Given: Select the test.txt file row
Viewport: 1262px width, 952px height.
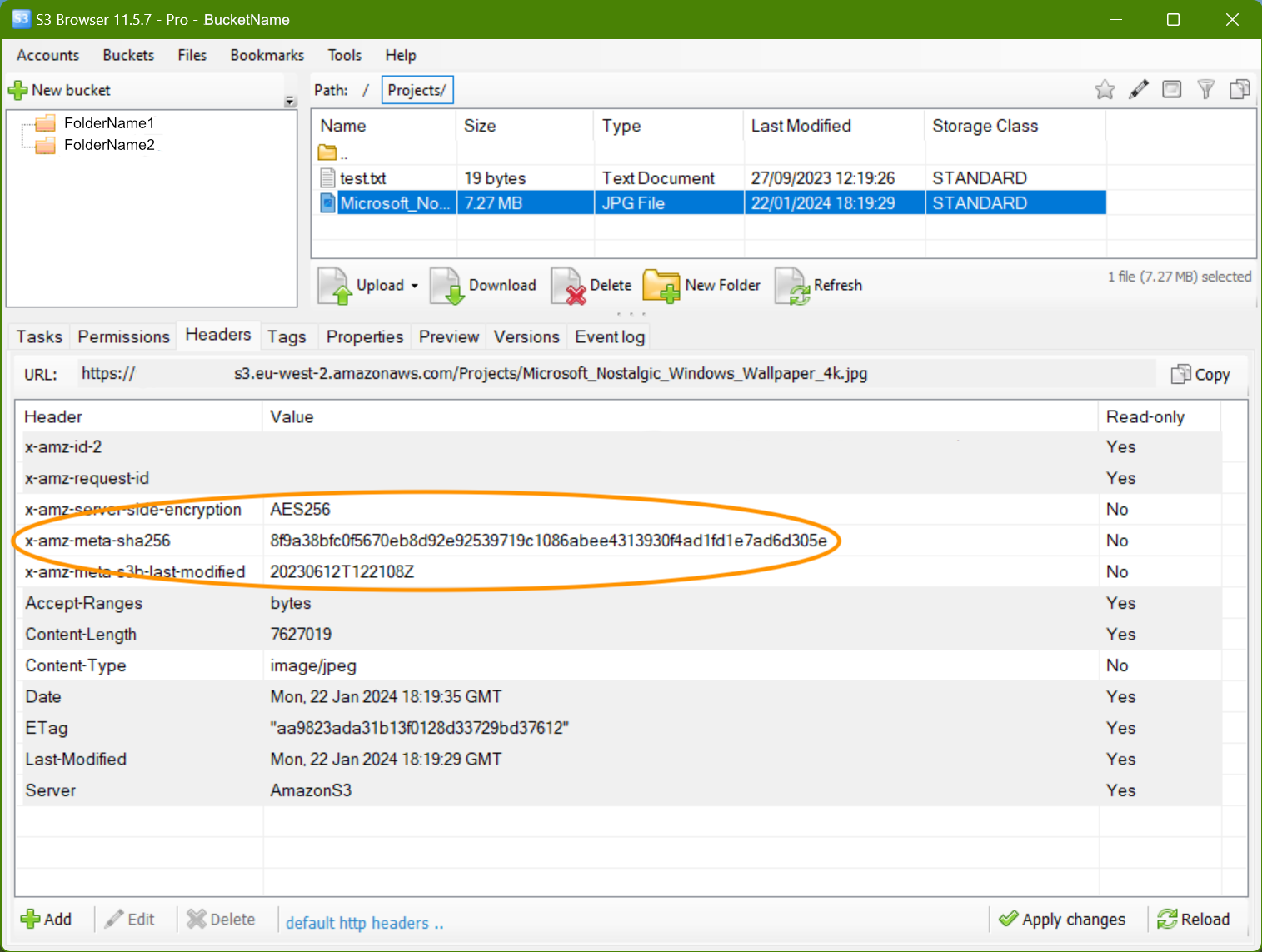Looking at the screenshot, I should click(362, 177).
